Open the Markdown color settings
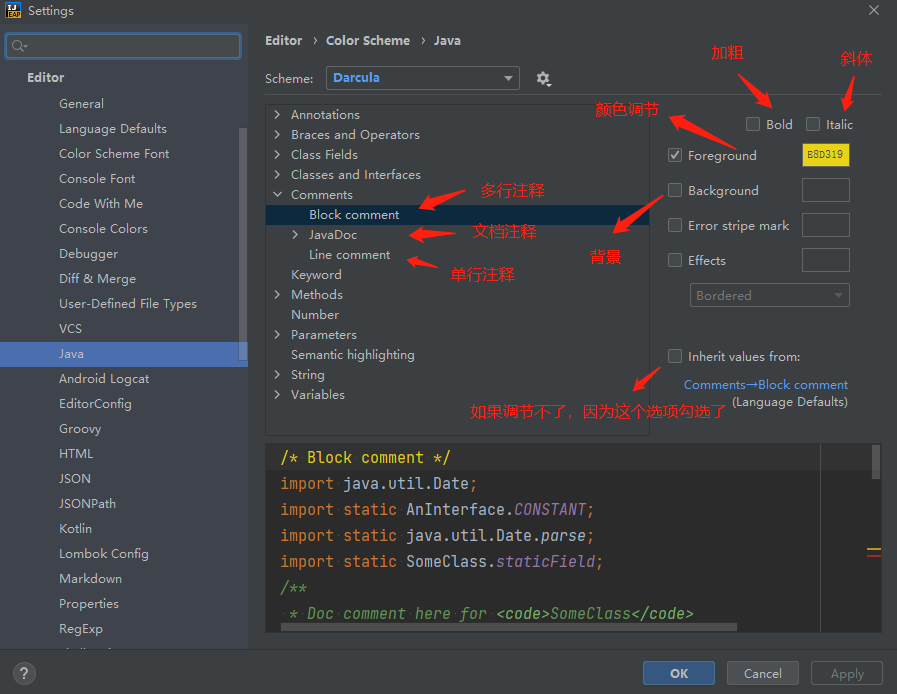897x694 pixels. coord(90,579)
